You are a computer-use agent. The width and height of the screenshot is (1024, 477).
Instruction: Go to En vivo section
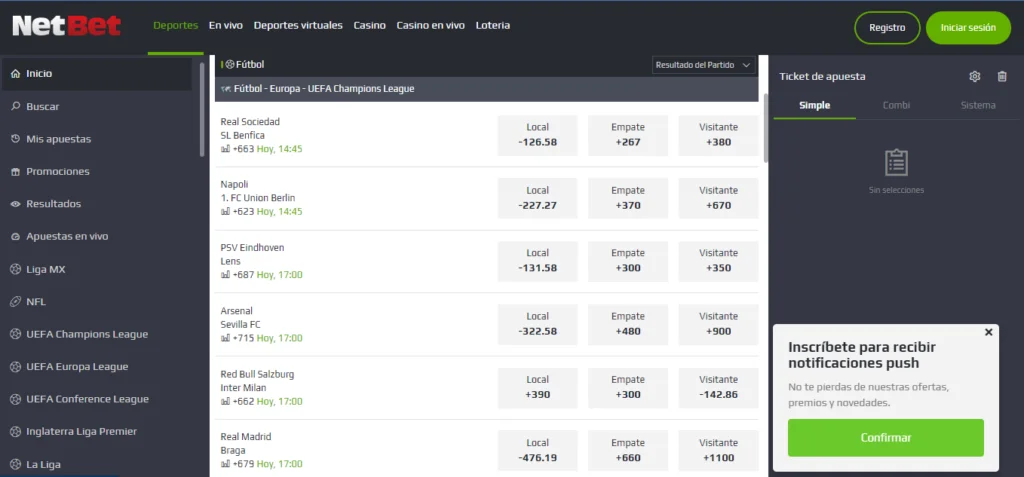(226, 25)
